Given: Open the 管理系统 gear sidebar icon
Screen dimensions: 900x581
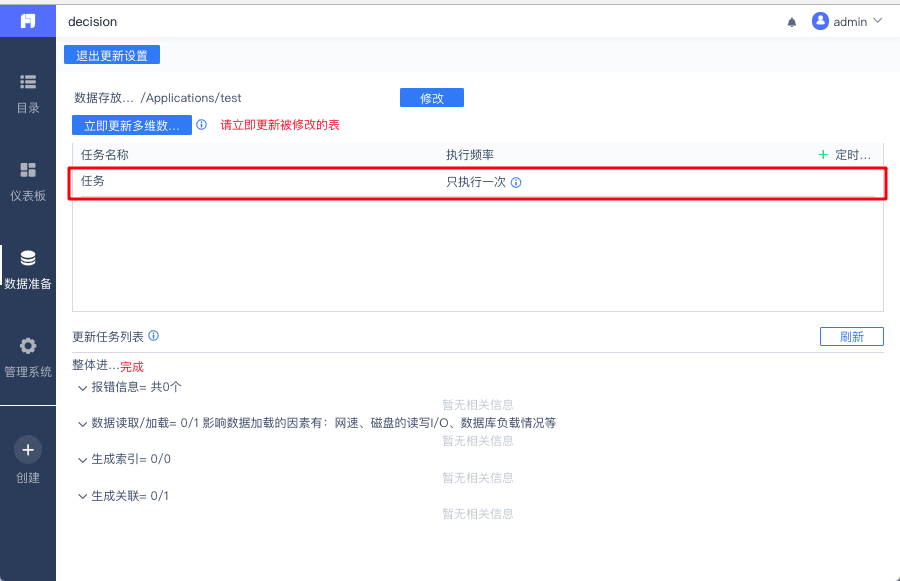Looking at the screenshot, I should click(28, 346).
